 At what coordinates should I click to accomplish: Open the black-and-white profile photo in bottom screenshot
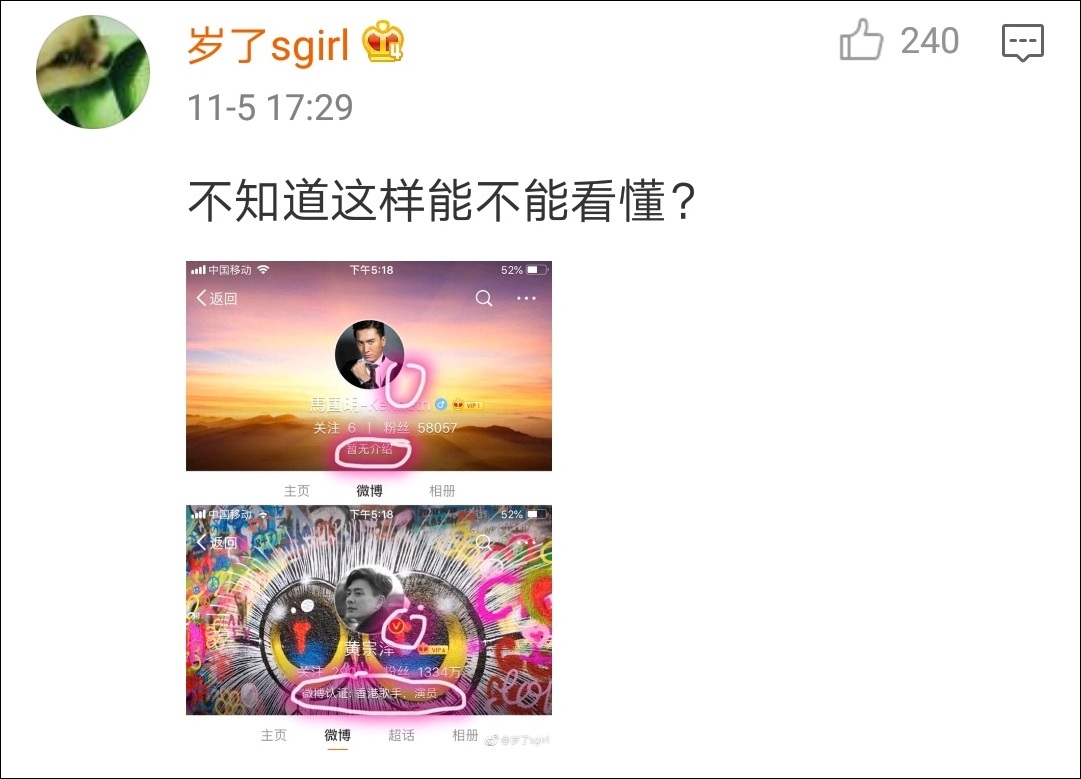click(x=370, y=599)
